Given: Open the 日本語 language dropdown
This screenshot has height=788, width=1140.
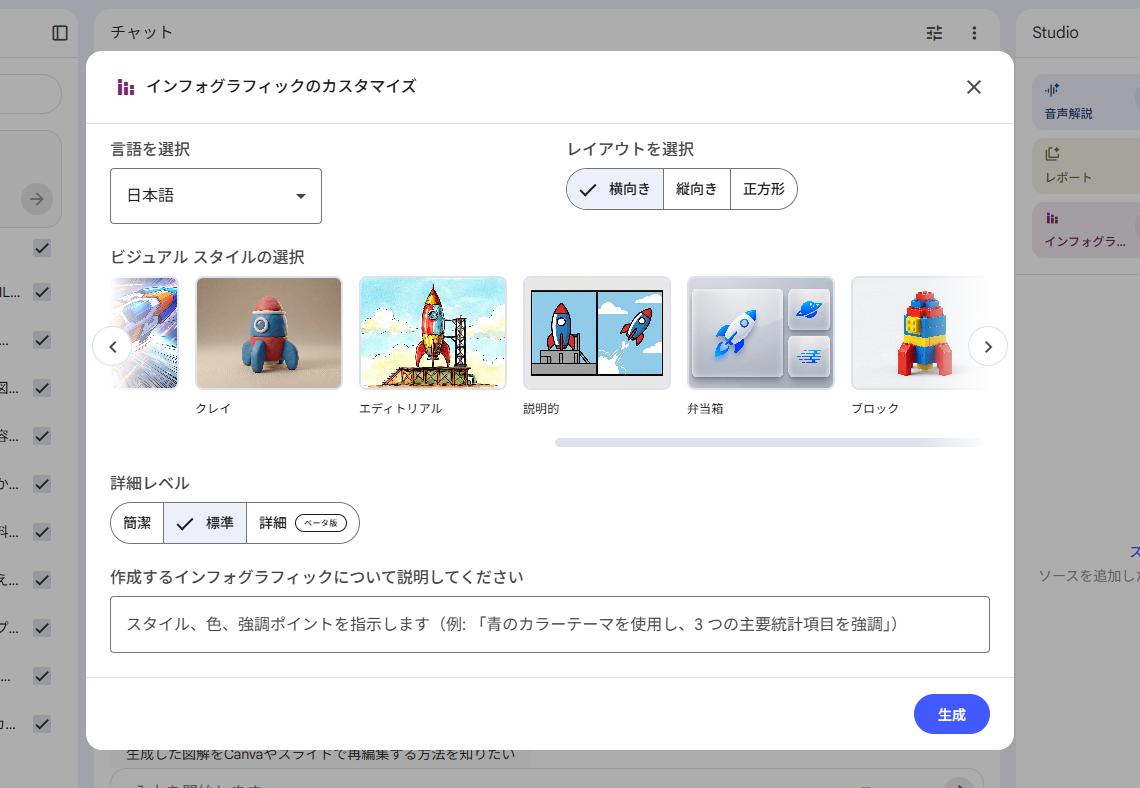Looking at the screenshot, I should click(215, 196).
